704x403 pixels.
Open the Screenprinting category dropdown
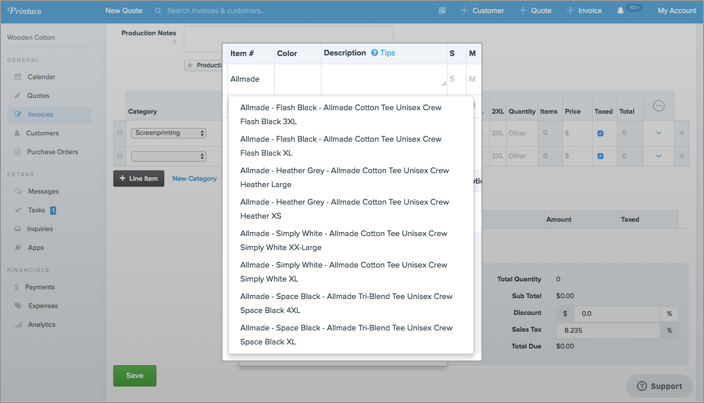pos(169,133)
